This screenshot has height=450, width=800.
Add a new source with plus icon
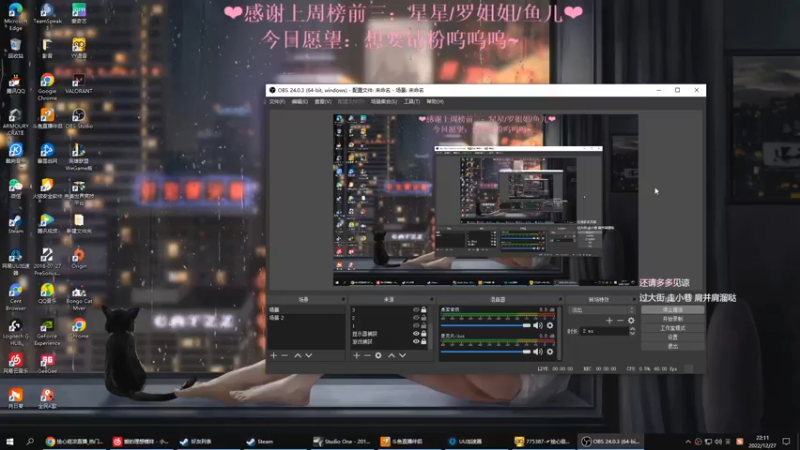pyautogui.click(x=356, y=355)
